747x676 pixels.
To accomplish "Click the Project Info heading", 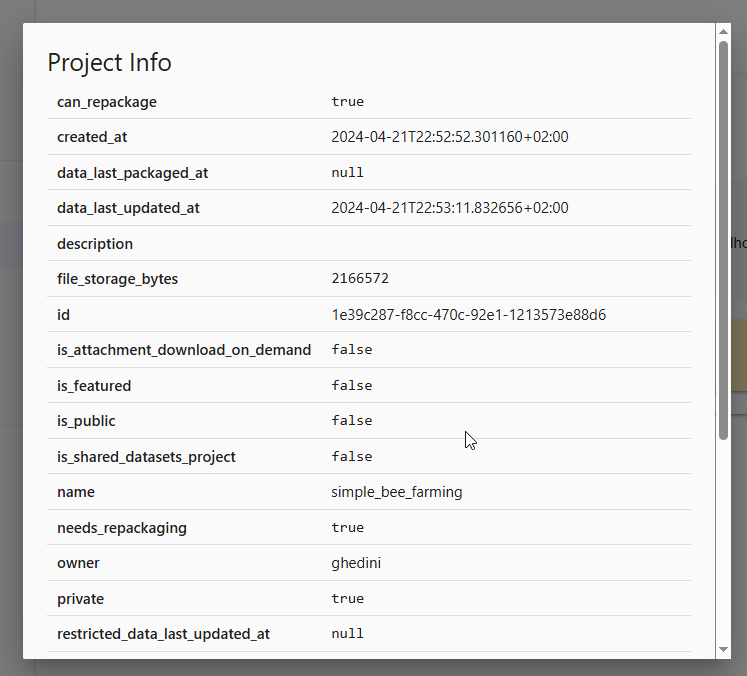I will click(x=110, y=62).
